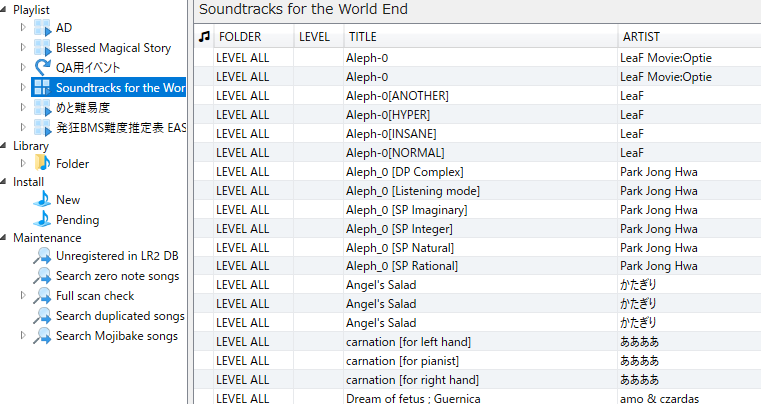Screen dimensions: 761x404
Task: Select carnation [for right hand] row
Action: pos(478,379)
